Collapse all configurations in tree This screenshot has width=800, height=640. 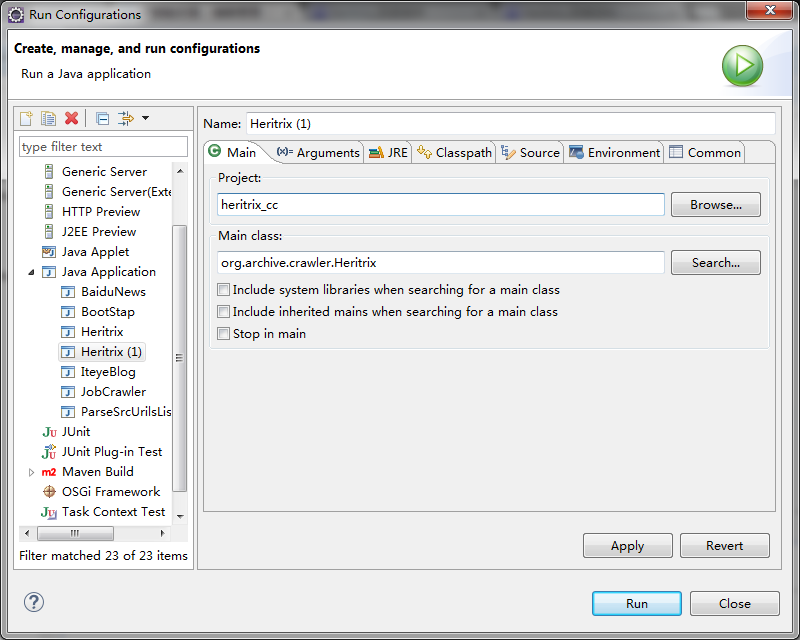pos(102,118)
